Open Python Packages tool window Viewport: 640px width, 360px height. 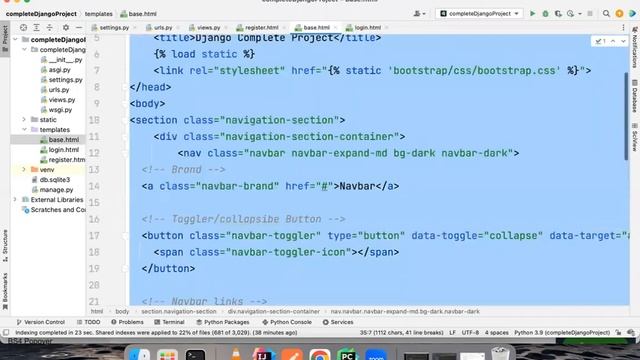(x=222, y=322)
